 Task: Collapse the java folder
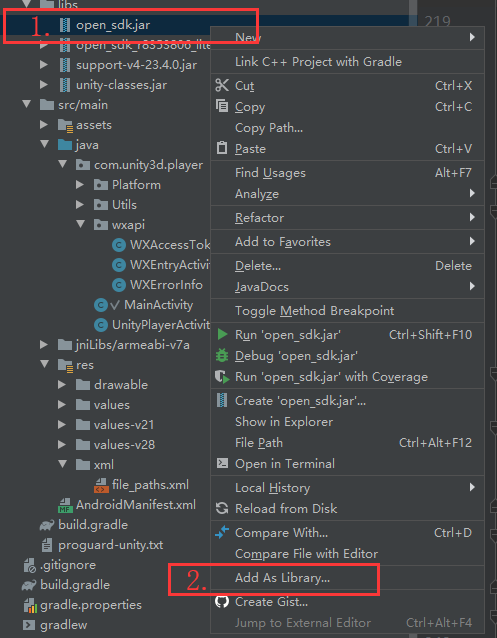click(45, 145)
